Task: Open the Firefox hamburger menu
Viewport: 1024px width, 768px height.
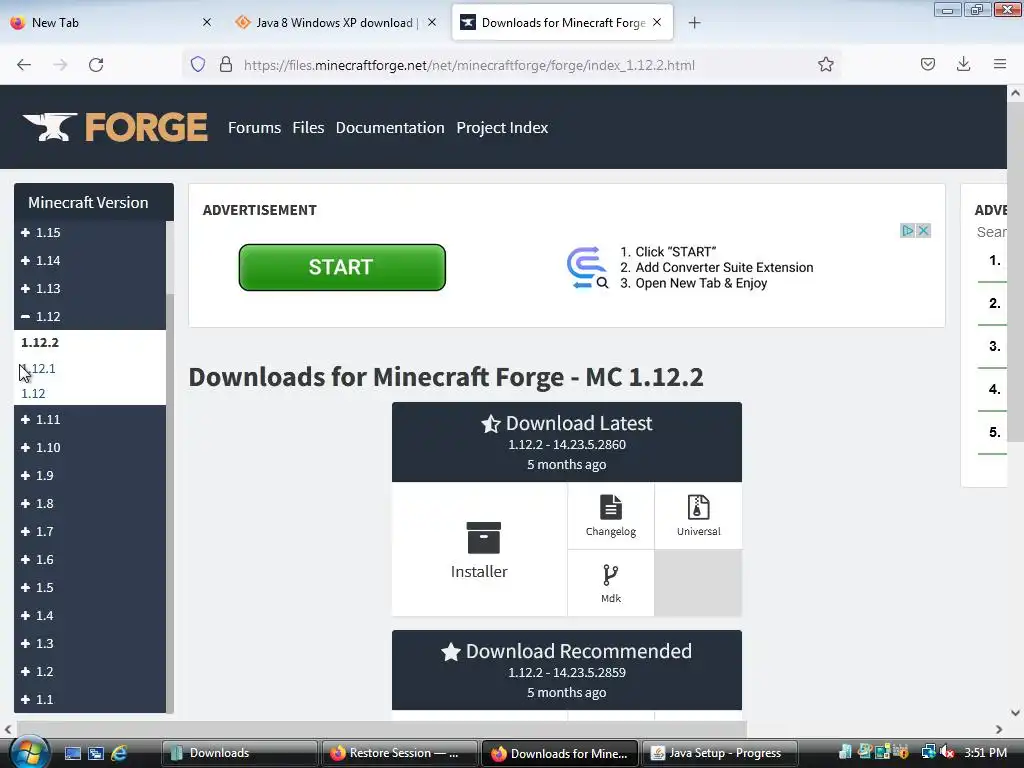Action: click(x=1000, y=64)
